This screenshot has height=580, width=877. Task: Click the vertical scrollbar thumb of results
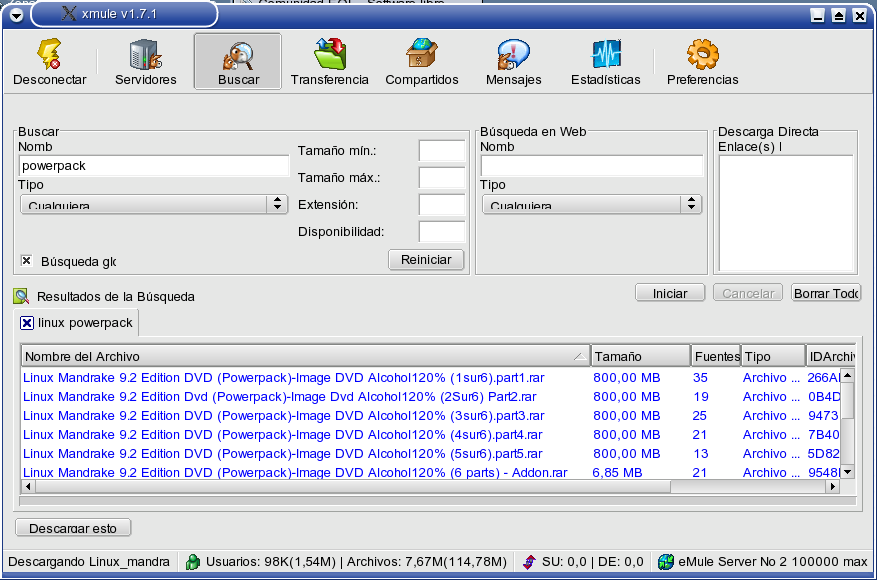pyautogui.click(x=848, y=400)
